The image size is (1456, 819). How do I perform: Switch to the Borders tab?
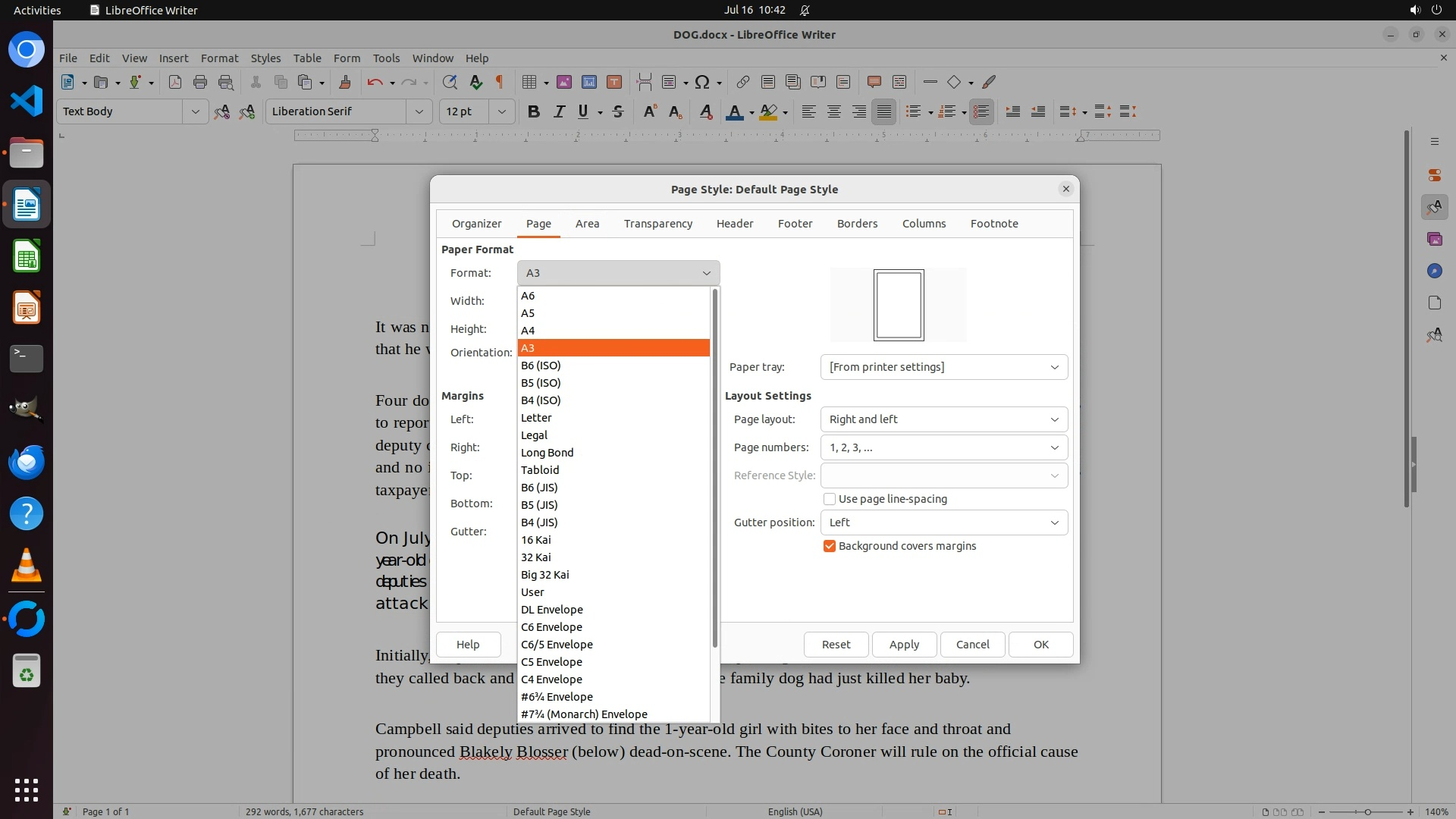click(x=857, y=224)
